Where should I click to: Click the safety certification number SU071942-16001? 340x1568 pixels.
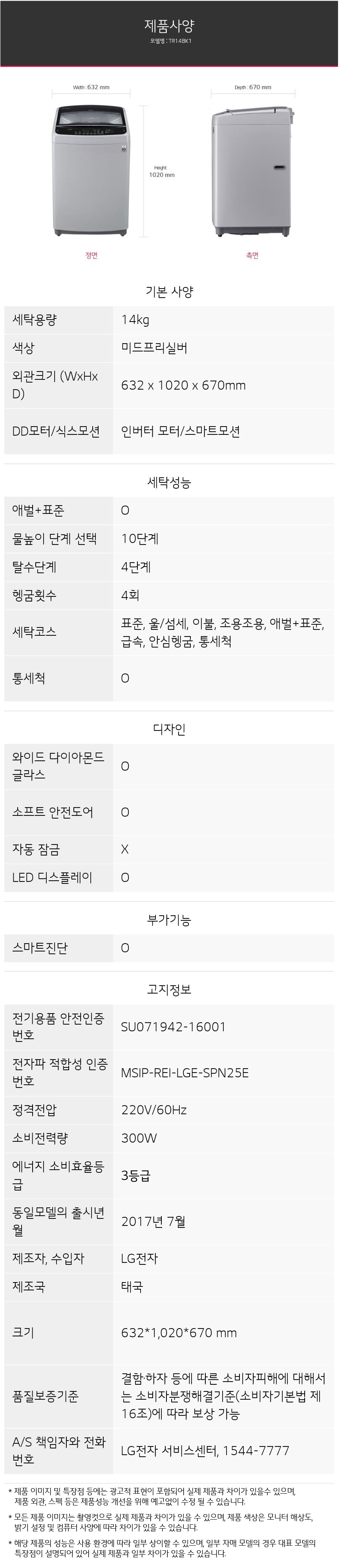pyautogui.click(x=174, y=1027)
